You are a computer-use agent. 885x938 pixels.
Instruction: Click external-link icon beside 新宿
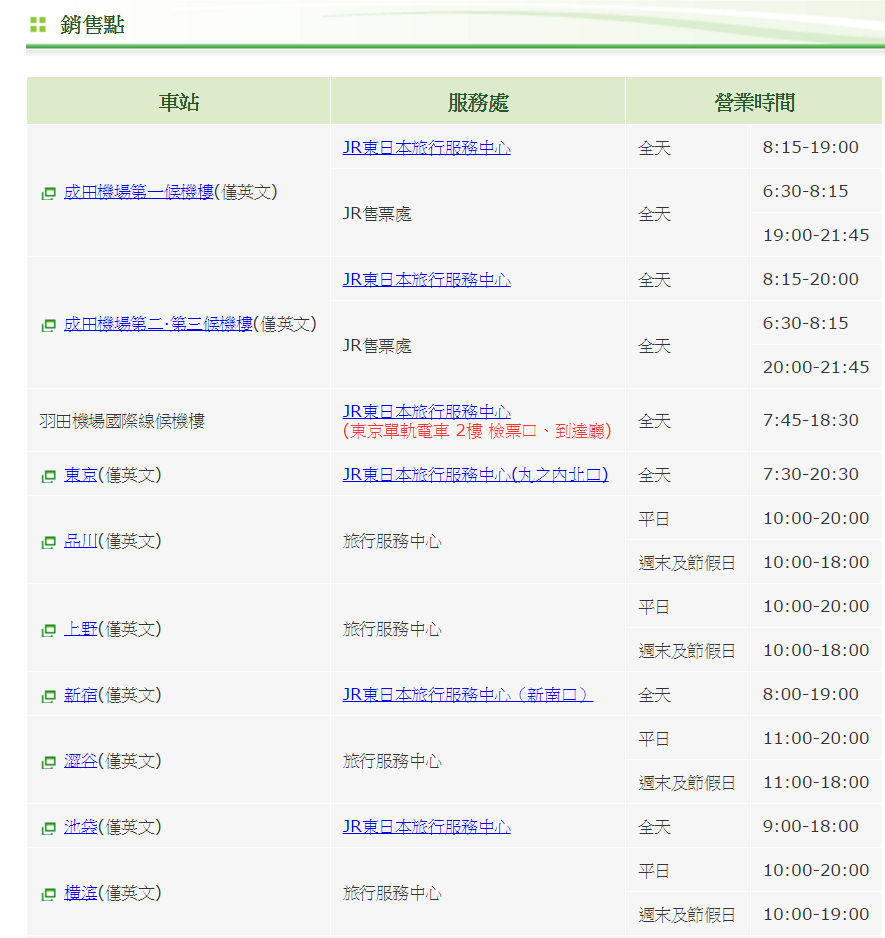point(48,696)
